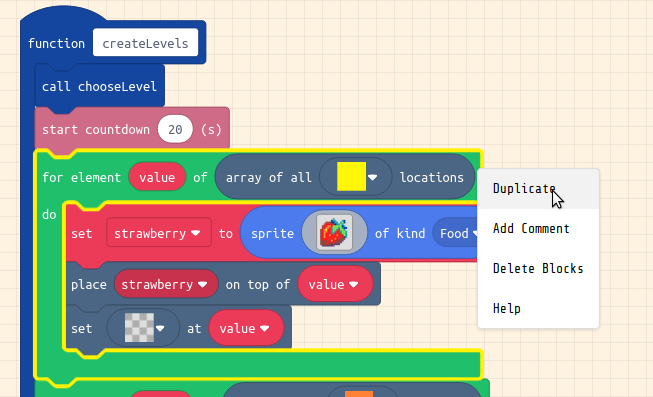Open the strawberry variable dropdown in set block

(x=159, y=233)
